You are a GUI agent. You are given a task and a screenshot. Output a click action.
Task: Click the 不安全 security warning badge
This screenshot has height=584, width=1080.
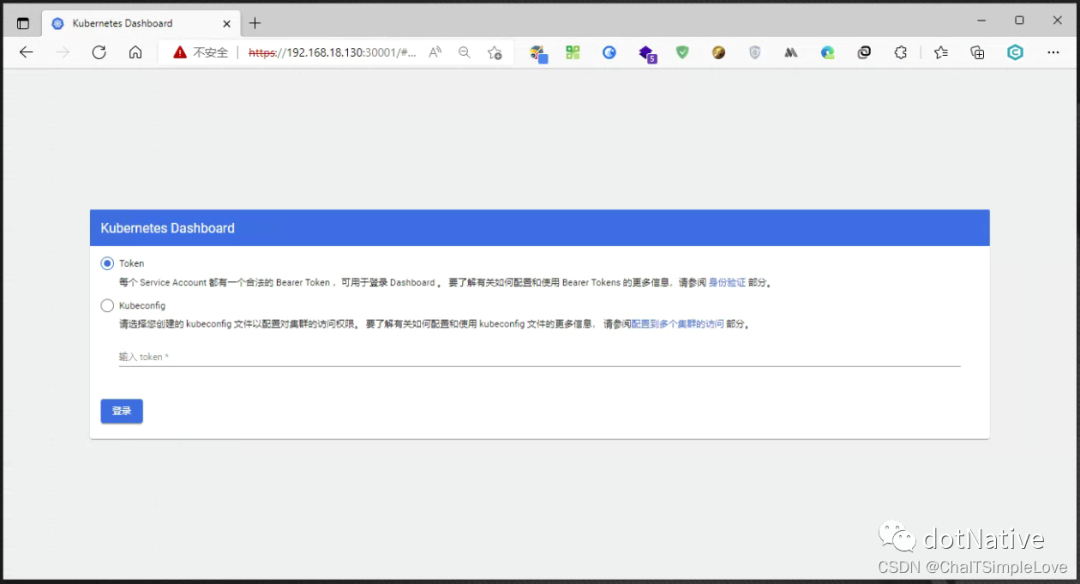(198, 52)
